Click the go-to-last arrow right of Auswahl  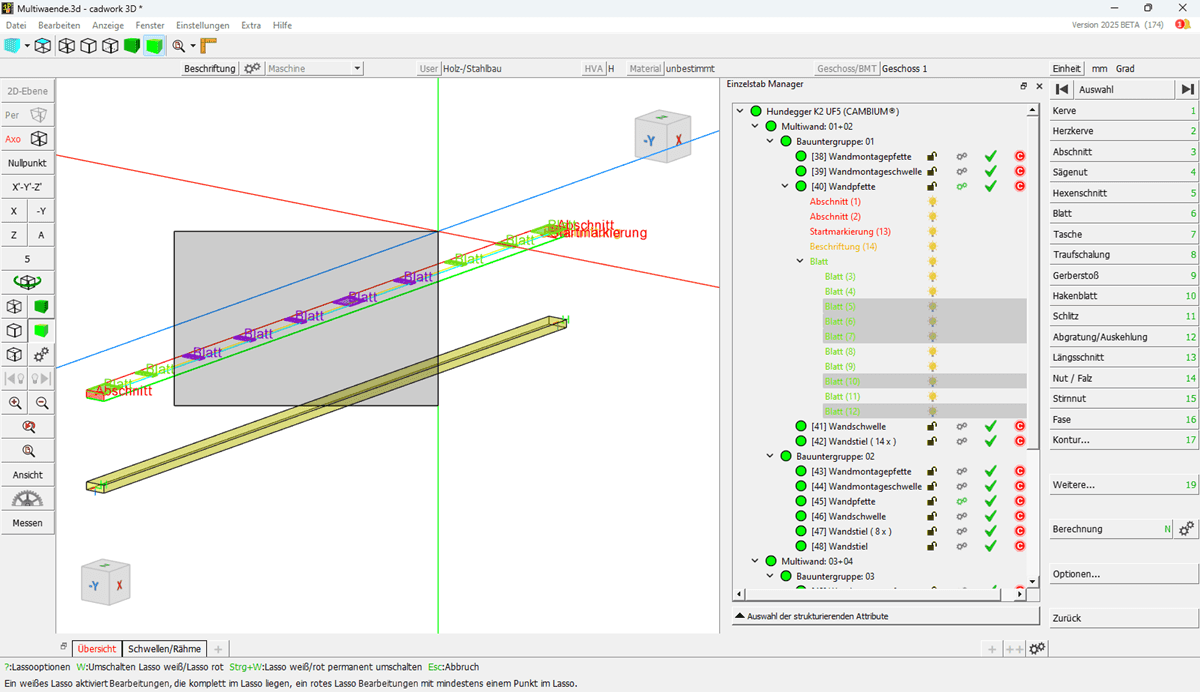pyautogui.click(x=1187, y=90)
